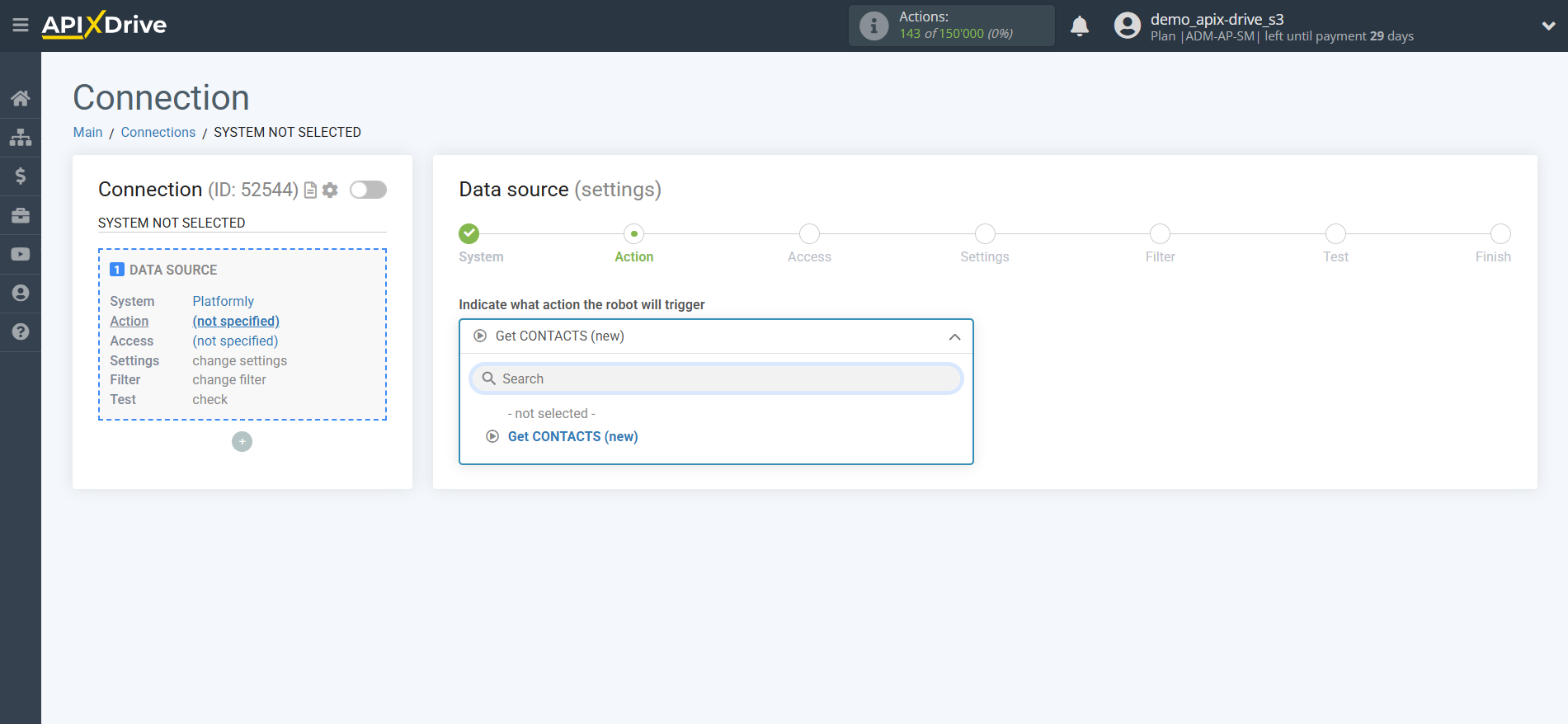Click the 'change filter' link
This screenshot has width=1568, height=724.
[229, 380]
